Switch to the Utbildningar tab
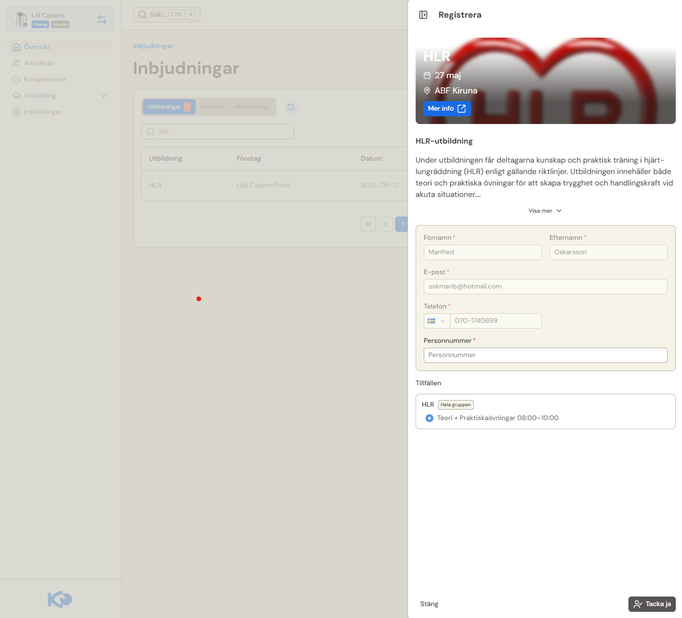This screenshot has height=618, width=682. 169,107
